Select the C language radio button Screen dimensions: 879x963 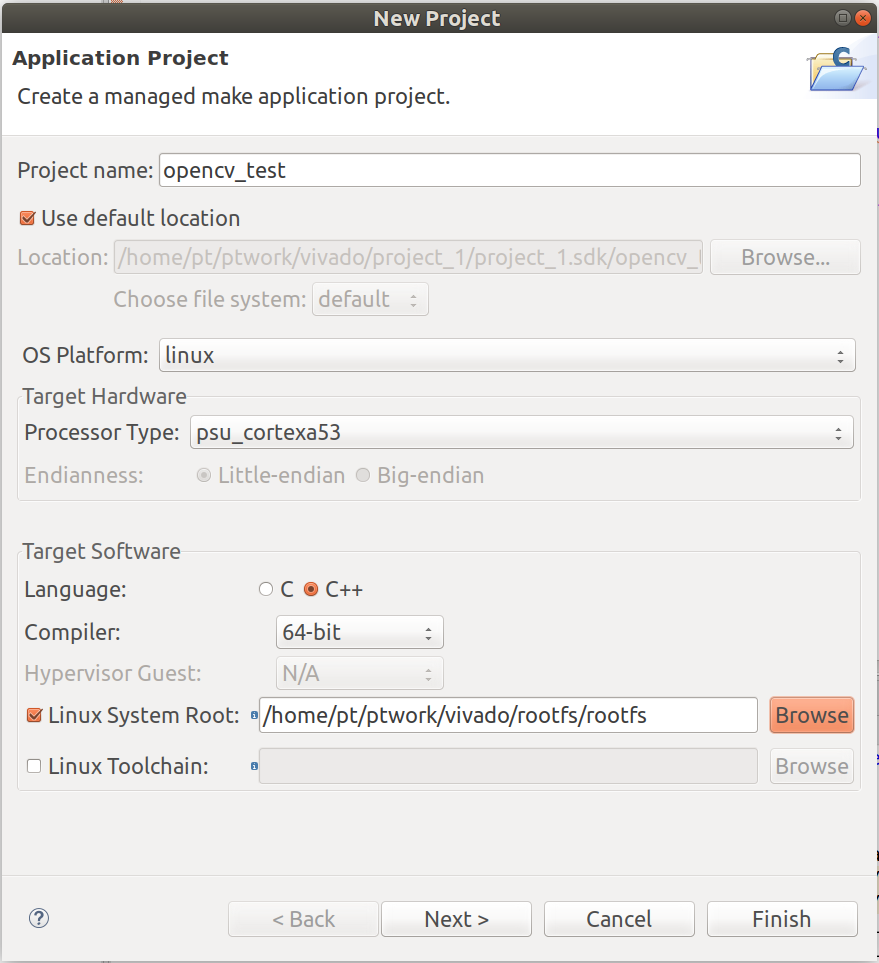[x=265, y=589]
